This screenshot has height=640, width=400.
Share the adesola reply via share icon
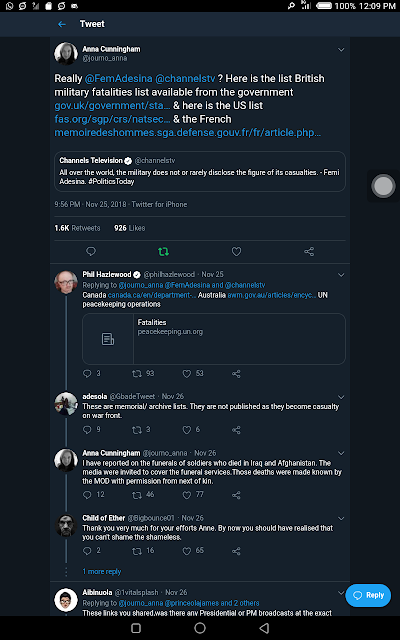(x=236, y=430)
